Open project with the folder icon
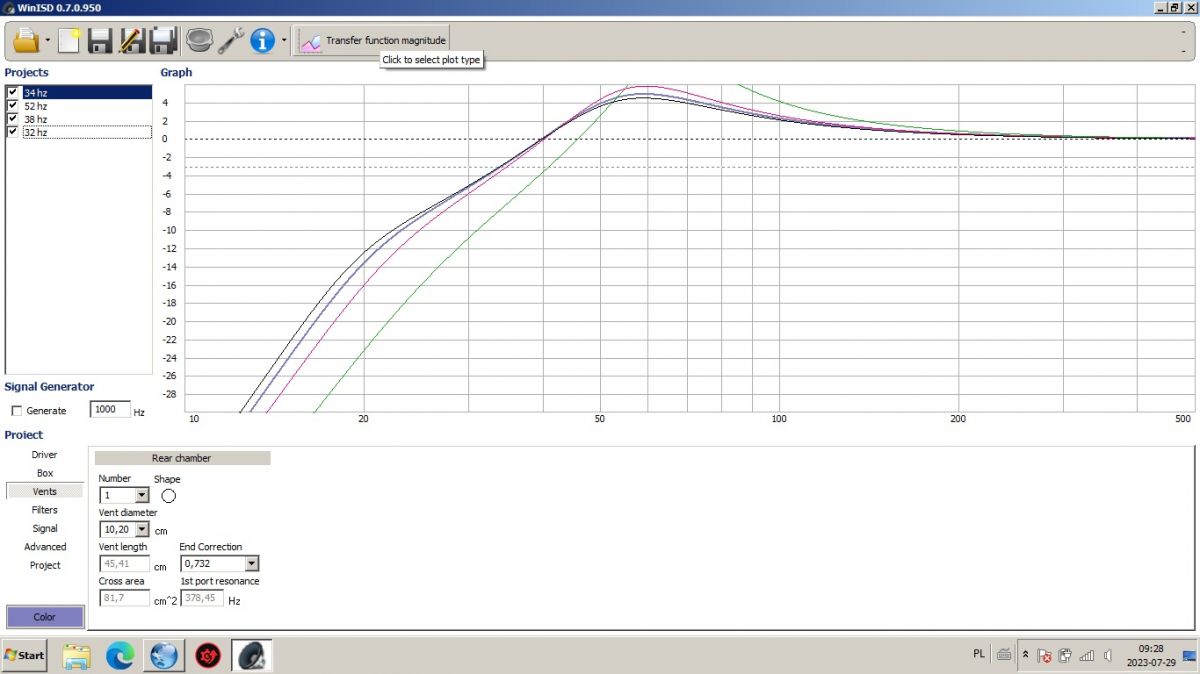1200x674 pixels. (25, 41)
